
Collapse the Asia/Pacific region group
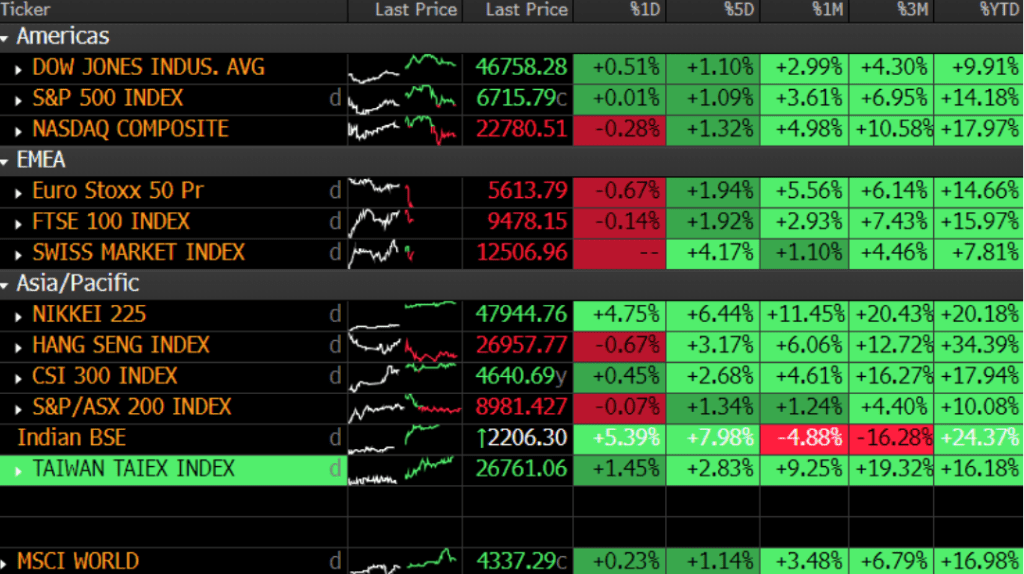[x=7, y=284]
